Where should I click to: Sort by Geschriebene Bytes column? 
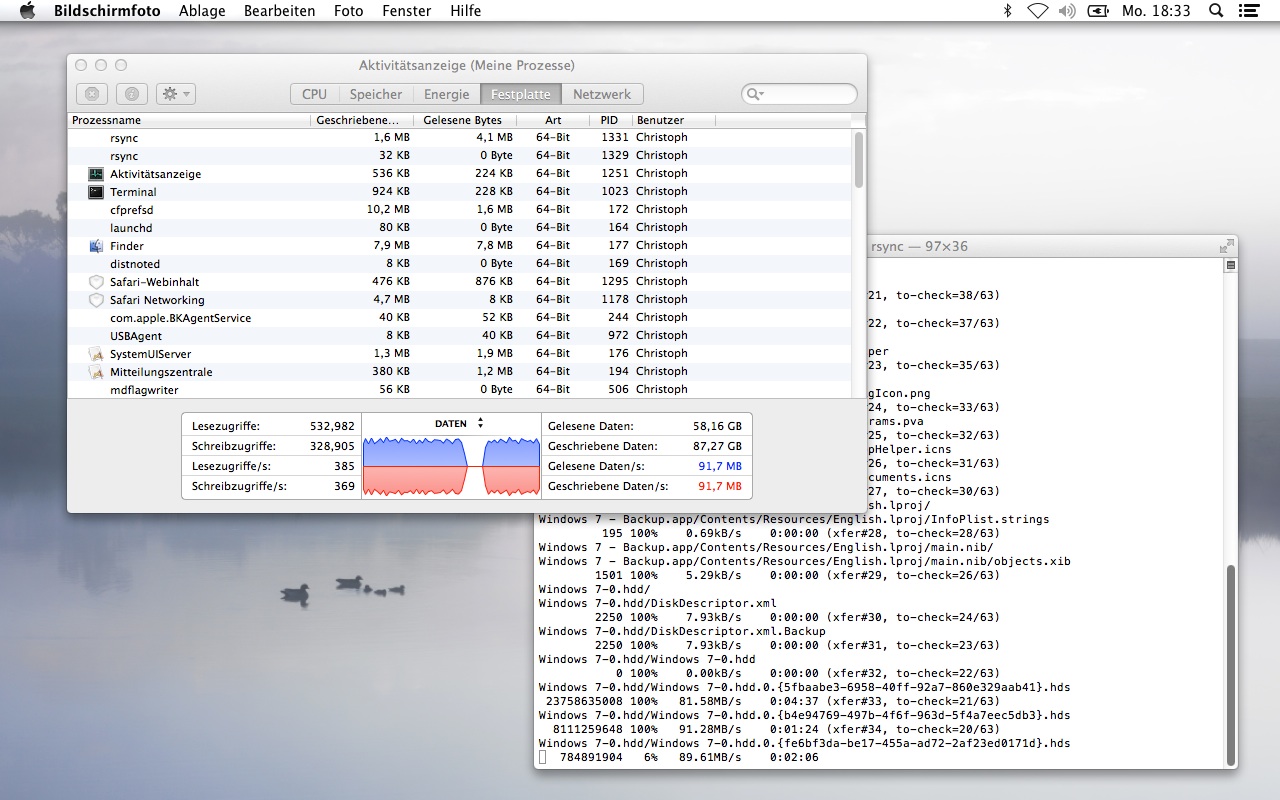pyautogui.click(x=363, y=120)
